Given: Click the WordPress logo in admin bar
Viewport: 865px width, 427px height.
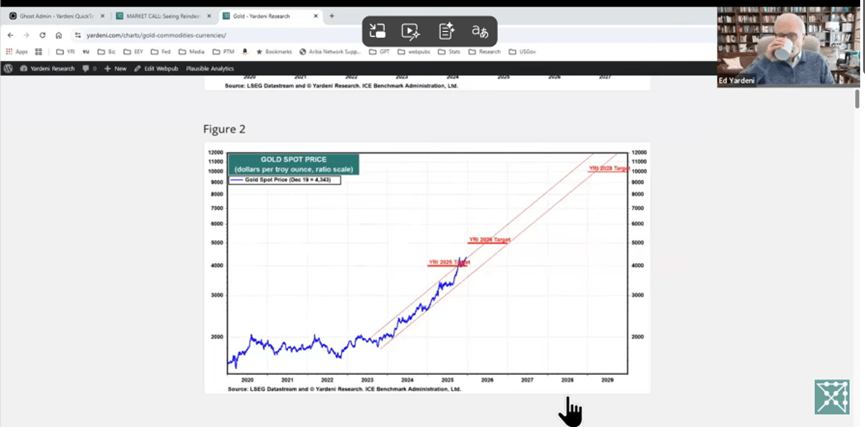Looking at the screenshot, I should [8, 68].
